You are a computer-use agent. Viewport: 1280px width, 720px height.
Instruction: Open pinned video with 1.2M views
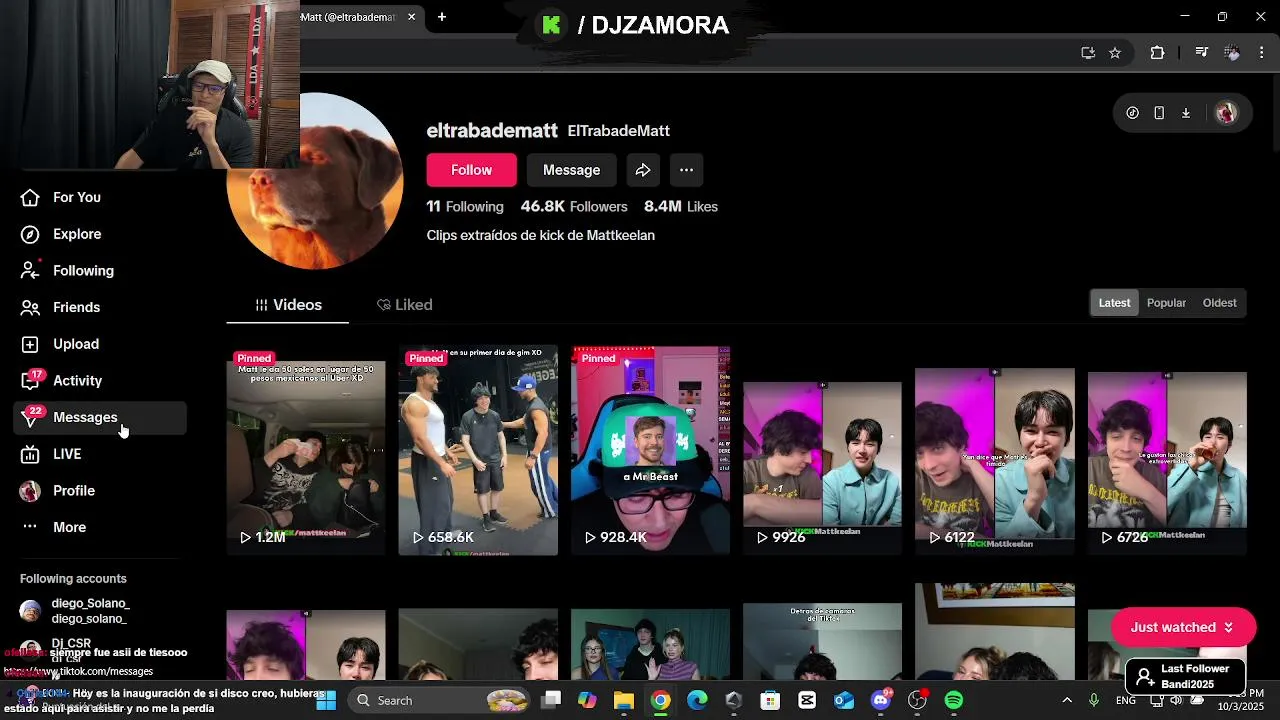pos(306,451)
